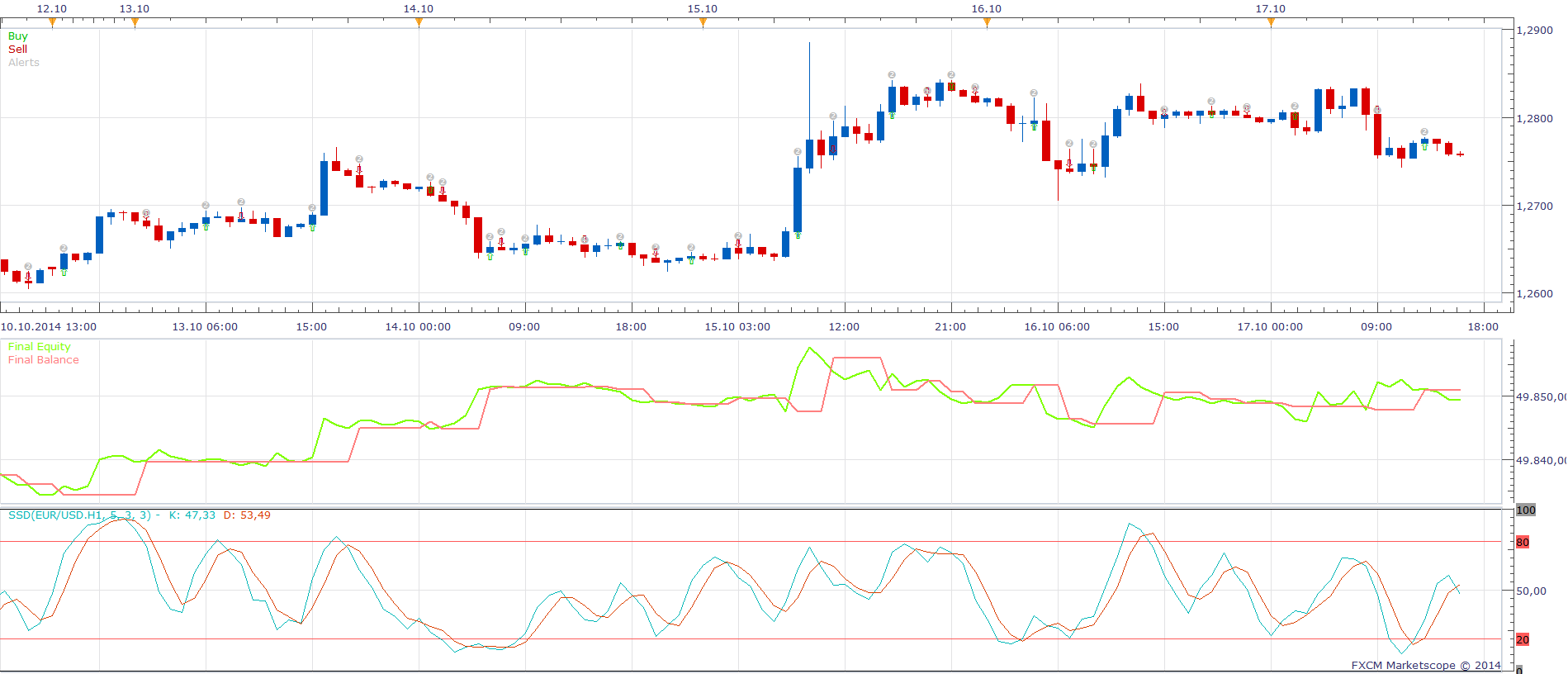Click the red 20 oversold level label
This screenshot has width=1568, height=674.
tap(1523, 640)
